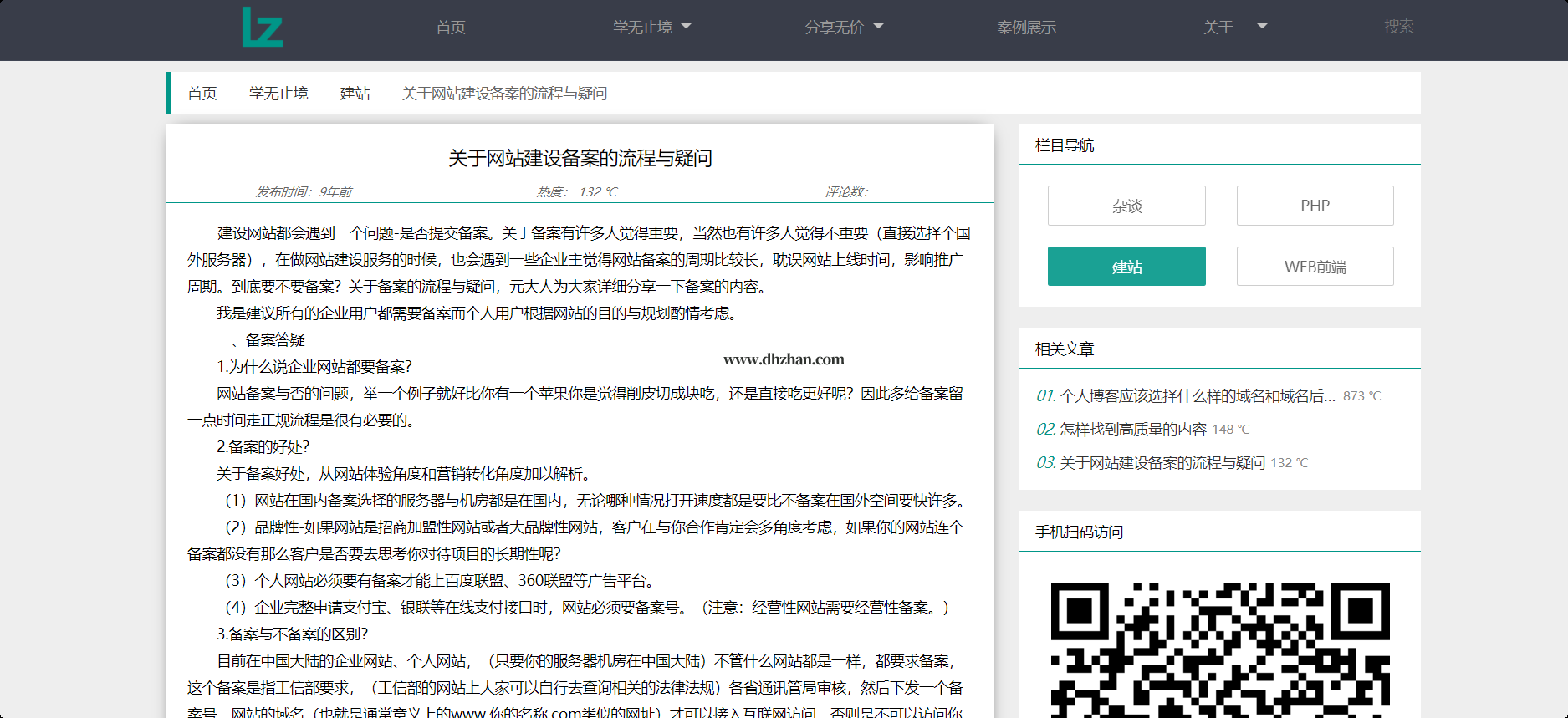Click the highlighted 建站 category button
This screenshot has width=1568, height=718.
tap(1126, 267)
